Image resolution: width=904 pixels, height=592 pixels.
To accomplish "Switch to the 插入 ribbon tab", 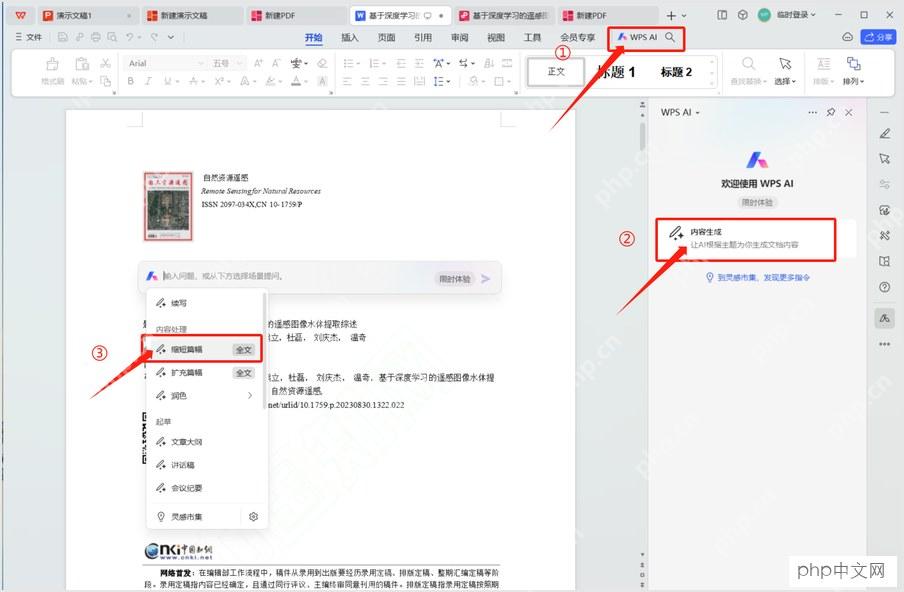I will point(350,37).
